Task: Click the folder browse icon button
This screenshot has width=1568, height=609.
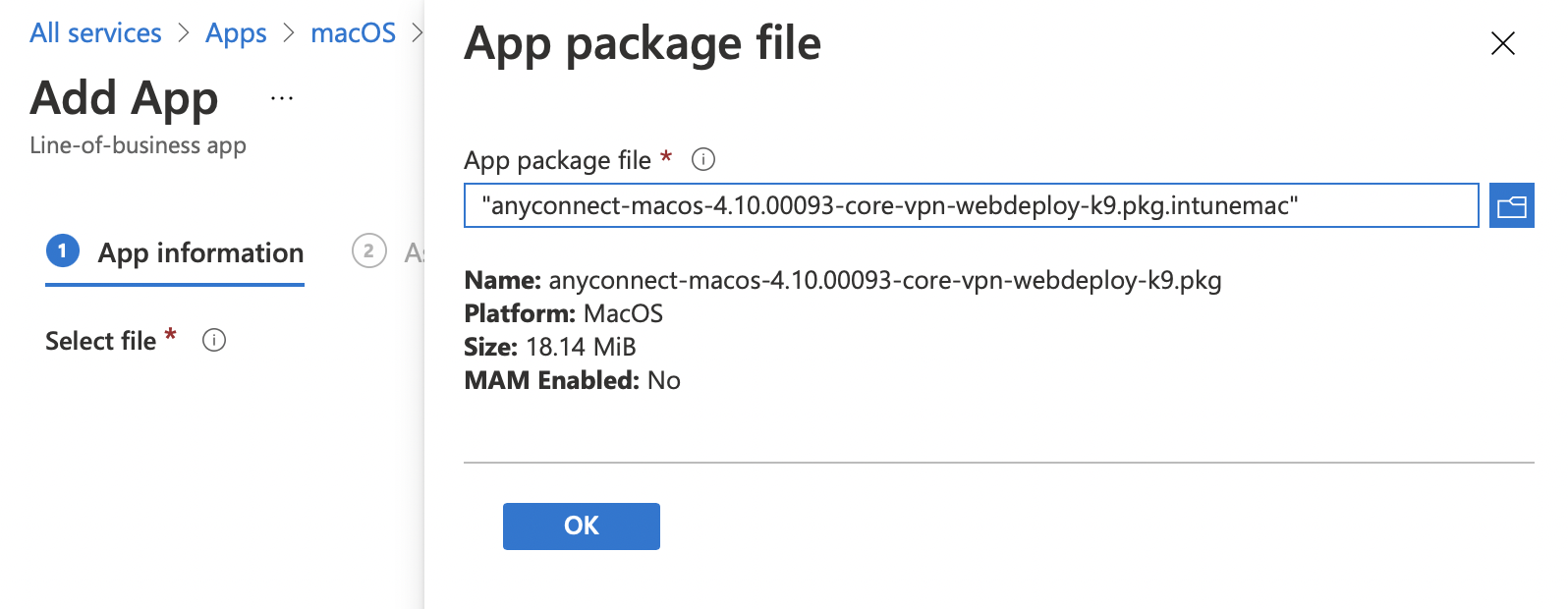Action: (x=1511, y=205)
